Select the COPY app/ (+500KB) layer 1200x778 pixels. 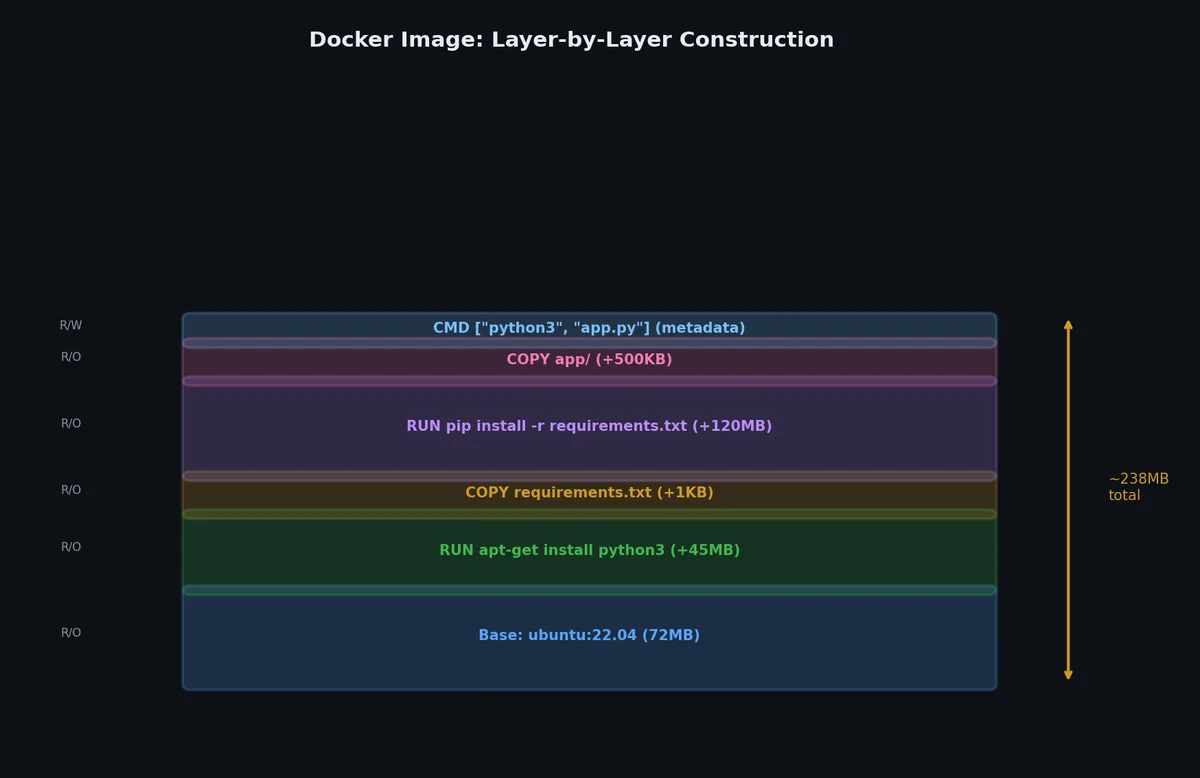[x=589, y=361]
